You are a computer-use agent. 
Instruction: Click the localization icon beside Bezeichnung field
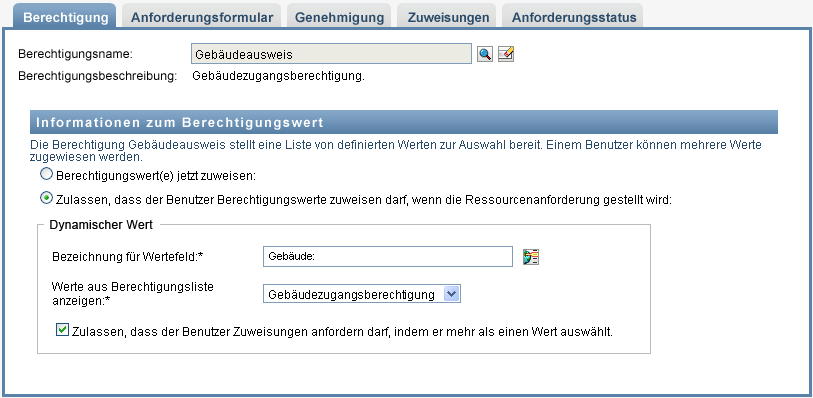click(531, 257)
